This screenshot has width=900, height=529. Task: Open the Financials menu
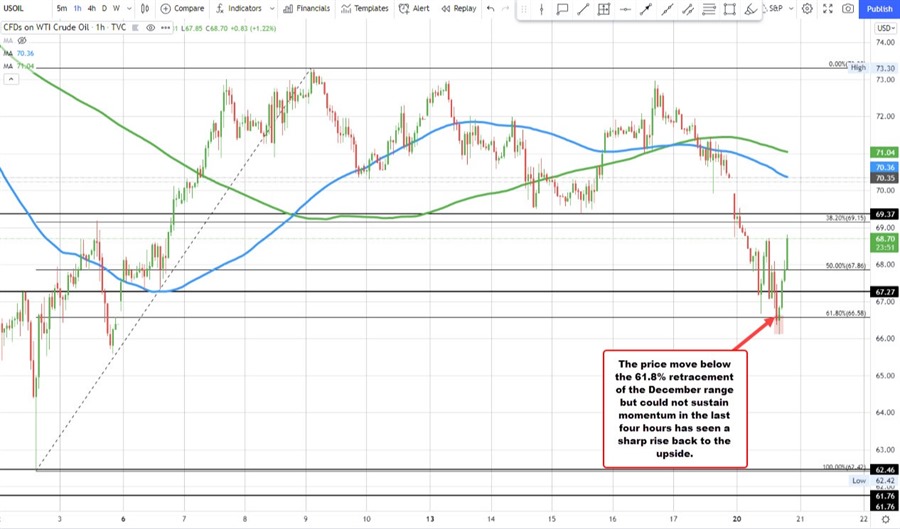307,9
